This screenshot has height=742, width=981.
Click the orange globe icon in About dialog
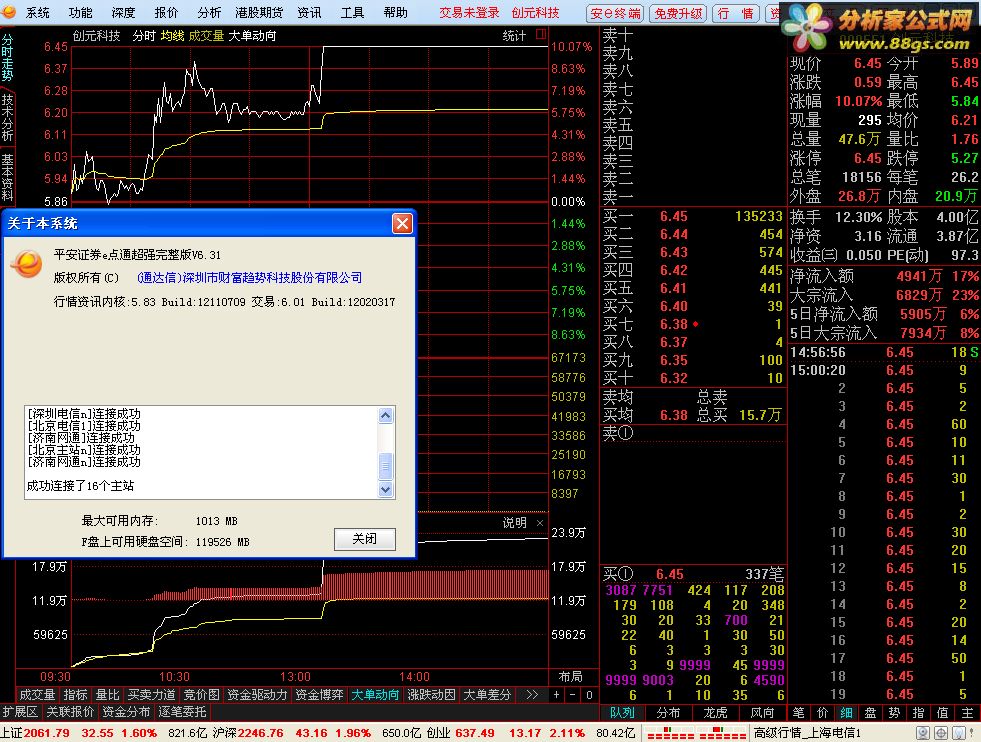tap(26, 263)
